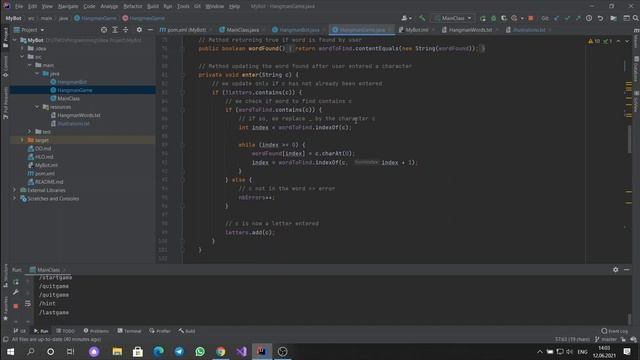Open Search Everywhere magnifier icon
The width and height of the screenshot is (640, 360).
[x=636, y=18]
